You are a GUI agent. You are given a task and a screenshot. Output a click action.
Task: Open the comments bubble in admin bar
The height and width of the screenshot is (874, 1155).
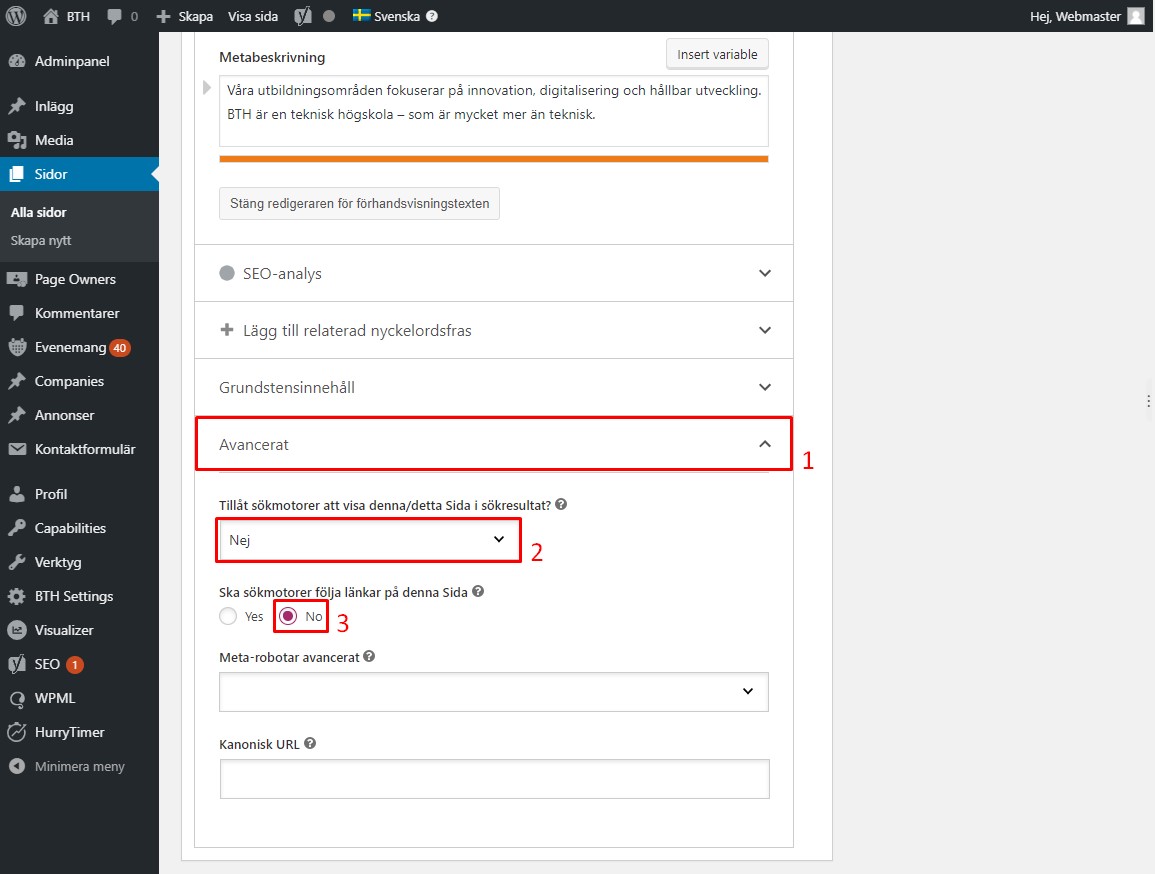[114, 16]
